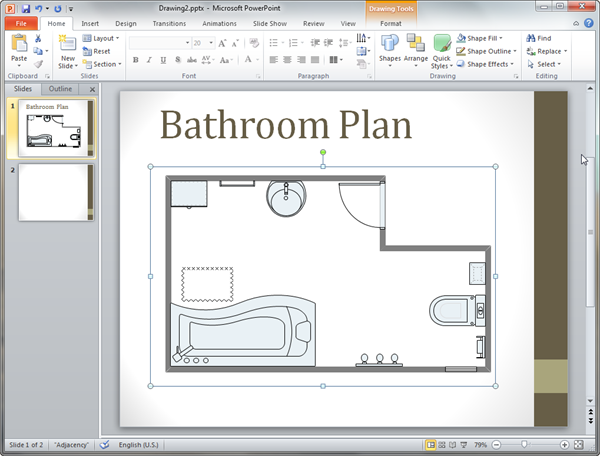Screen dimensions: 600x456
Task: Click the Save icon in quick access toolbar
Action: (26, 8)
